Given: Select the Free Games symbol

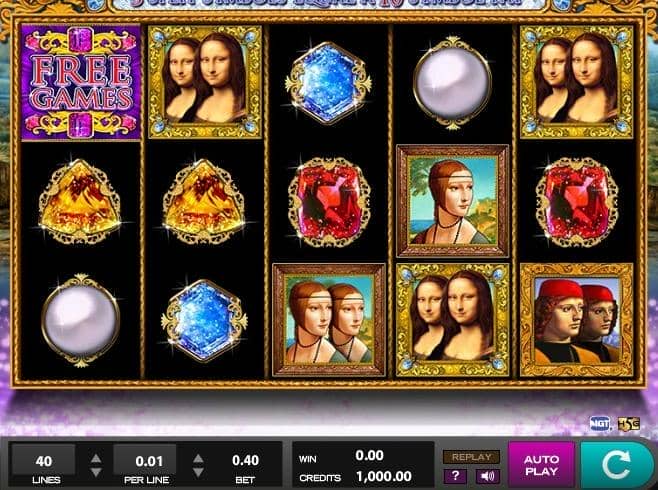Looking at the screenshot, I should (x=81, y=82).
